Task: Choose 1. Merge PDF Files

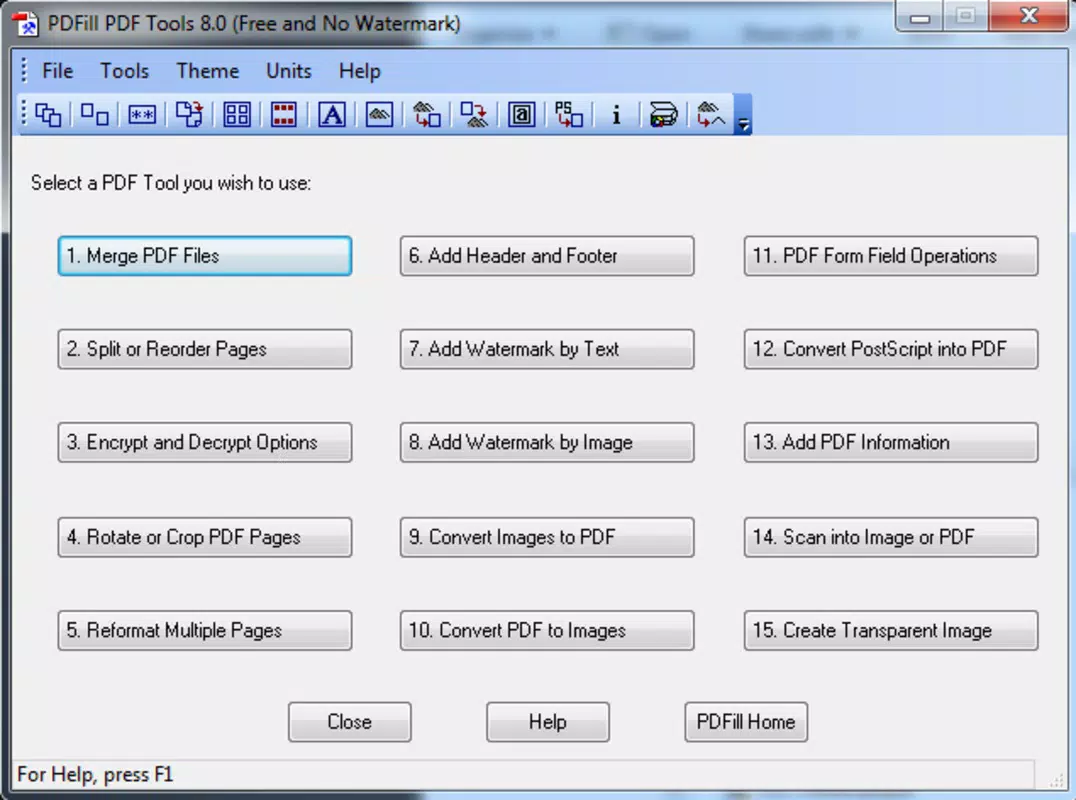Action: (205, 256)
